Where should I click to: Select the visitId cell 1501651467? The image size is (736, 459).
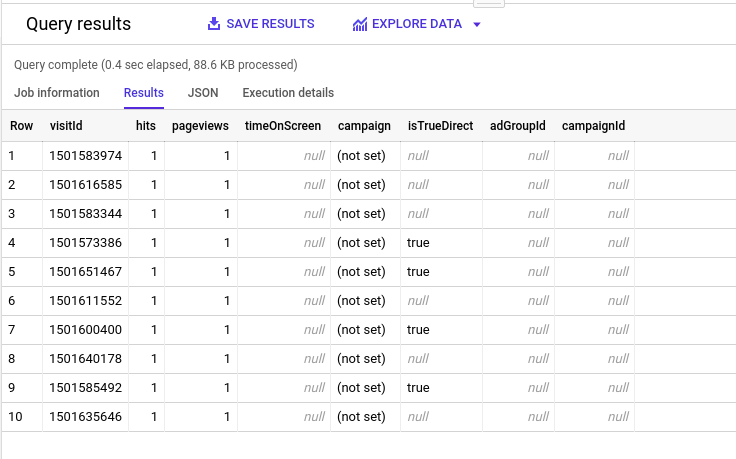click(x=85, y=272)
